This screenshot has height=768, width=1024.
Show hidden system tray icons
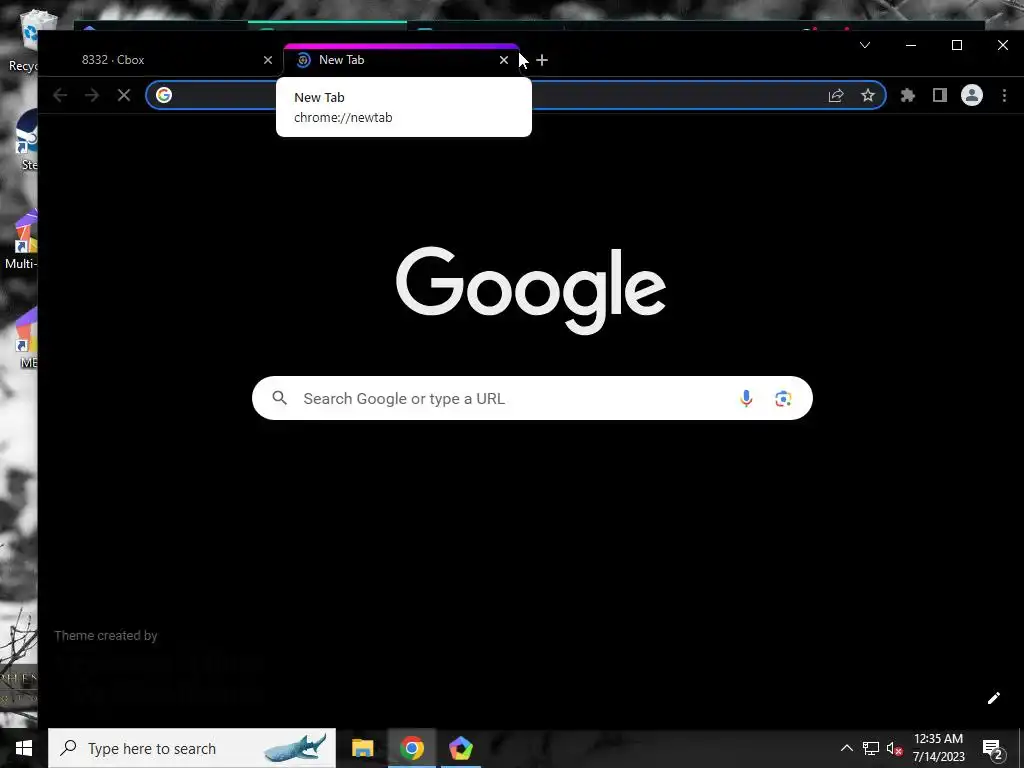pos(846,748)
